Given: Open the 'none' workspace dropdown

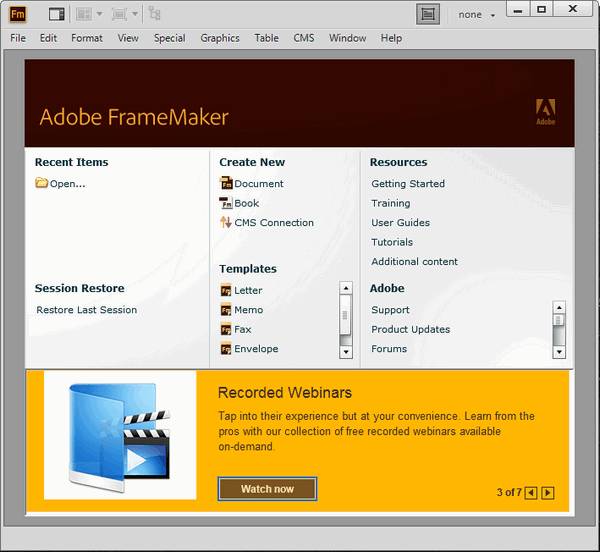Looking at the screenshot, I should coord(476,15).
